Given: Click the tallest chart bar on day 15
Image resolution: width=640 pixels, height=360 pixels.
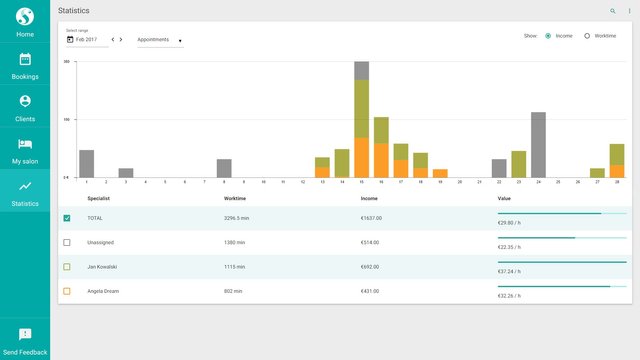Looking at the screenshot, I should [x=362, y=119].
